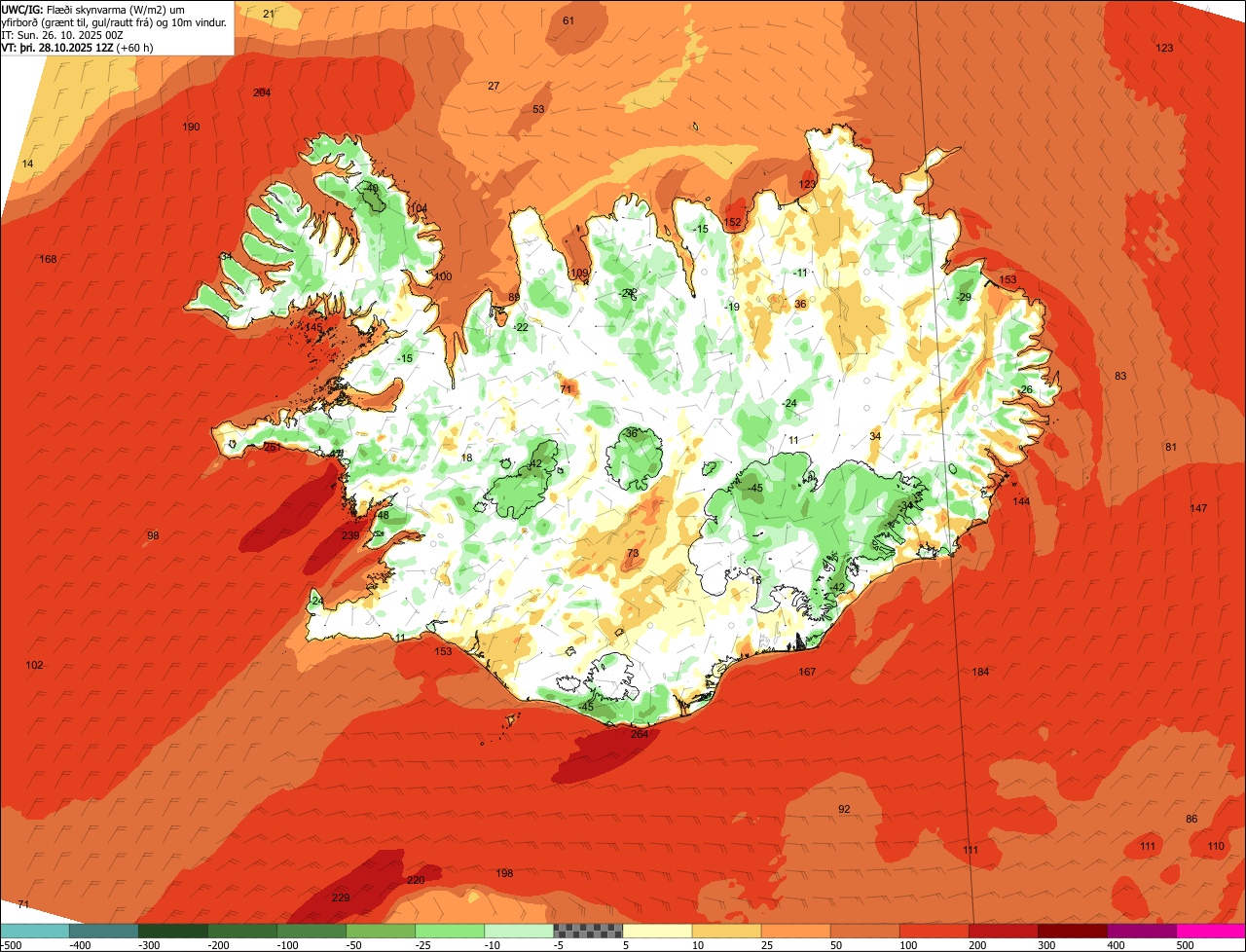
Task: Click the map value '184'
Action: coord(980,672)
